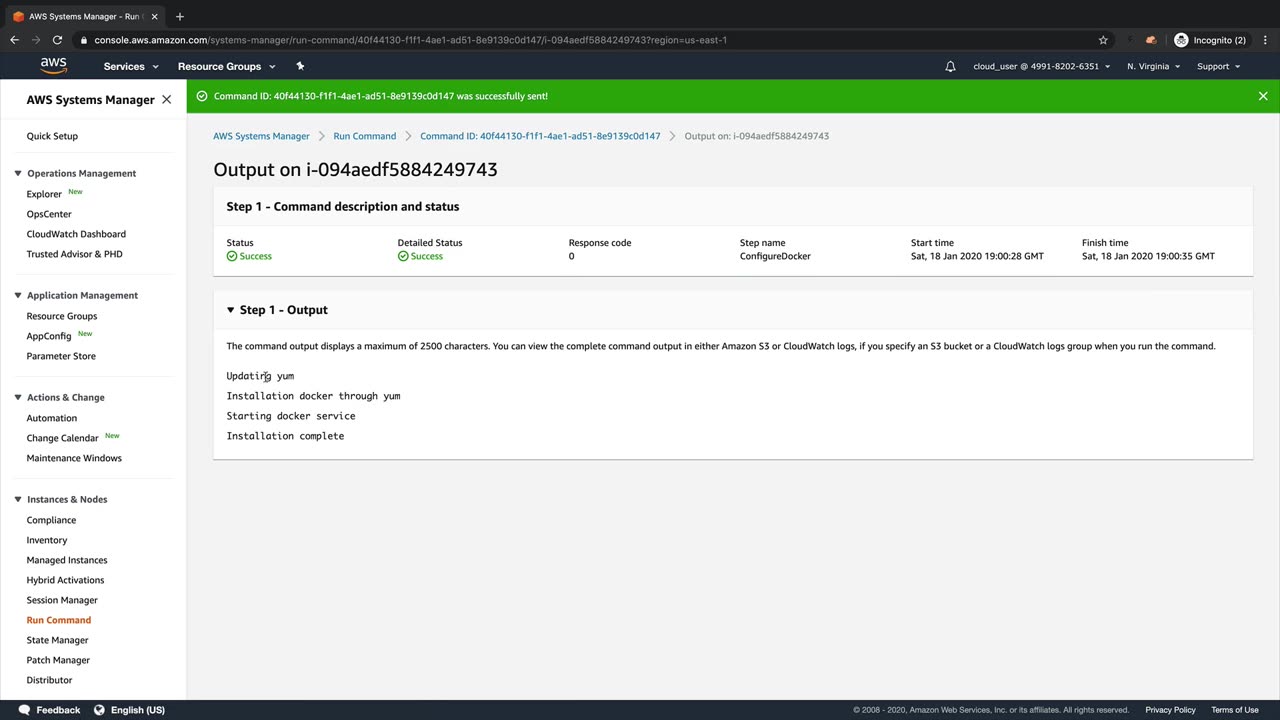Viewport: 1280px width, 720px height.
Task: Open the Privacy Policy link
Action: click(1170, 710)
